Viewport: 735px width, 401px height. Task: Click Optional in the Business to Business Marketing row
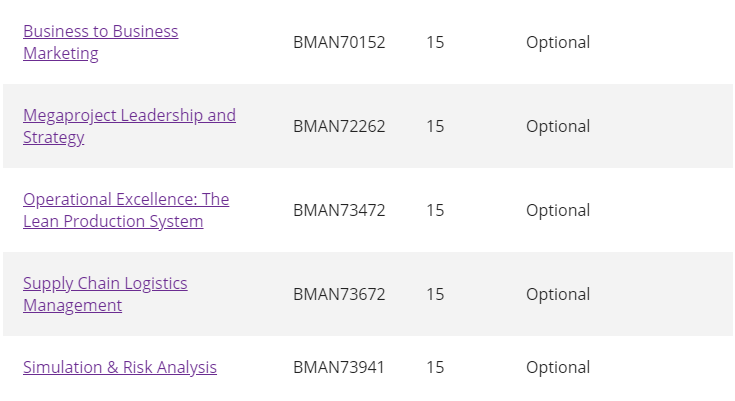[x=558, y=42]
